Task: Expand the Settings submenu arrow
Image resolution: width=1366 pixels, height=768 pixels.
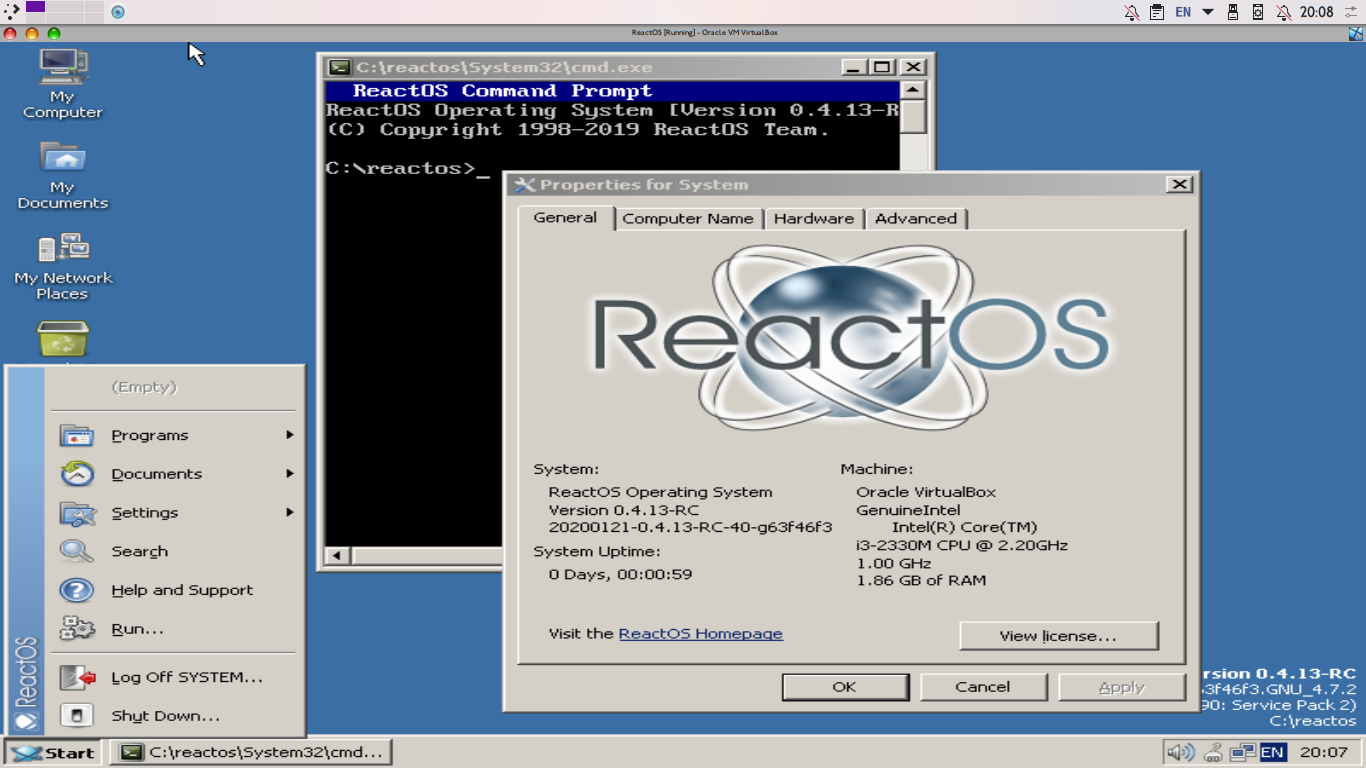Action: 289,512
